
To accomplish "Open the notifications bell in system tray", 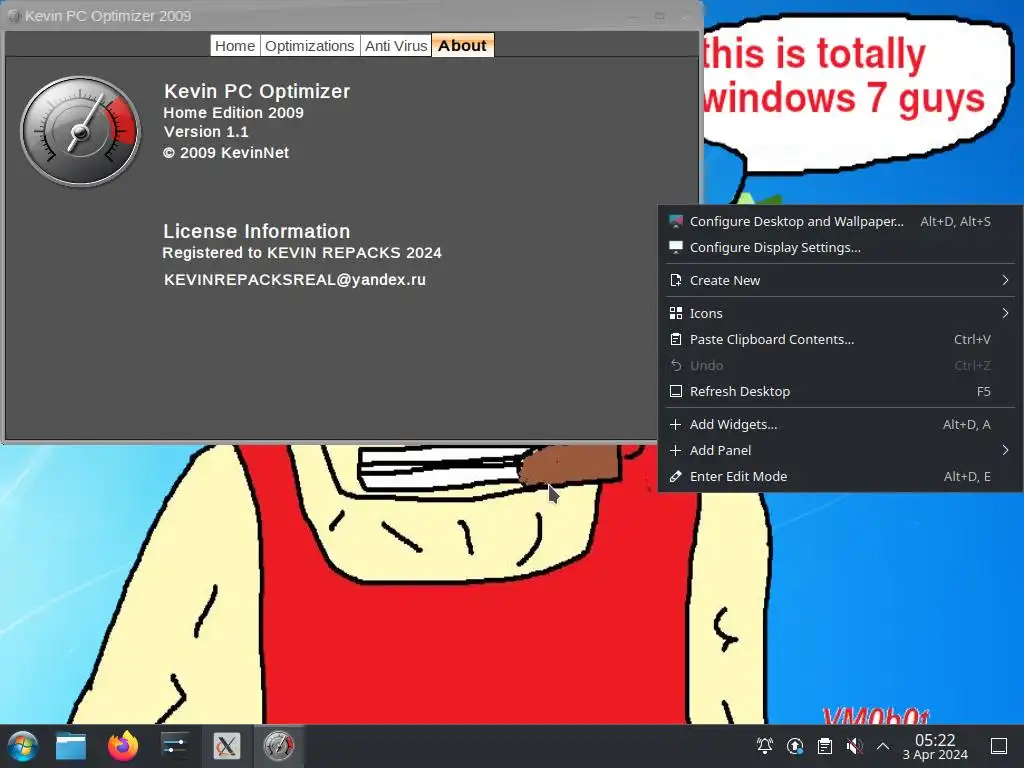I will click(x=765, y=746).
